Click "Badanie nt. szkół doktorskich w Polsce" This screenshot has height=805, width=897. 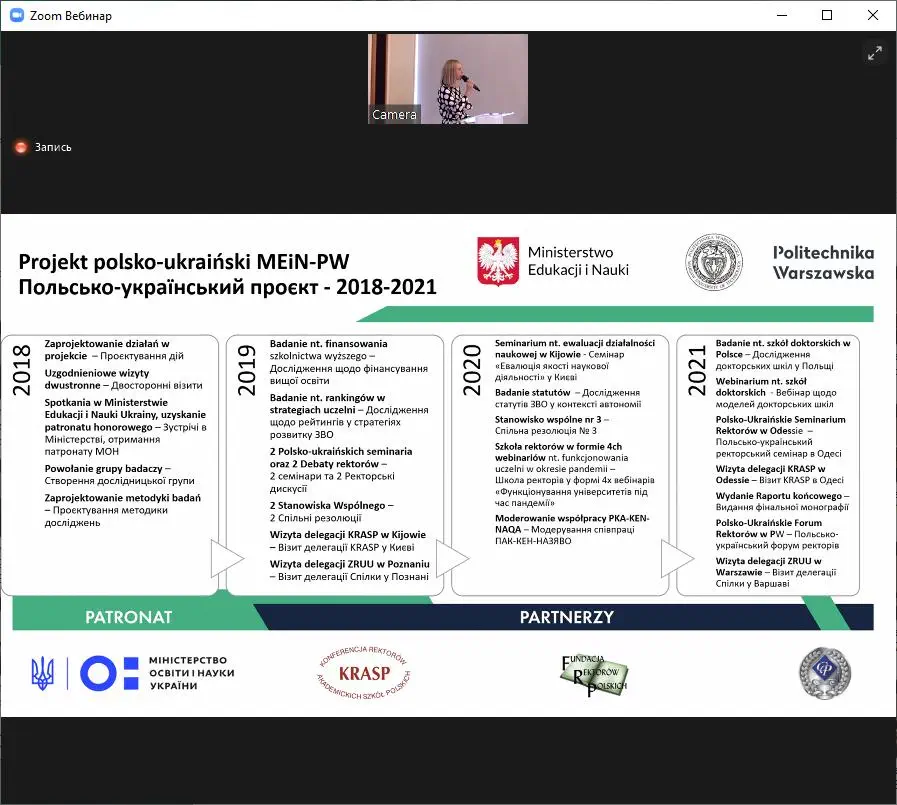(783, 348)
